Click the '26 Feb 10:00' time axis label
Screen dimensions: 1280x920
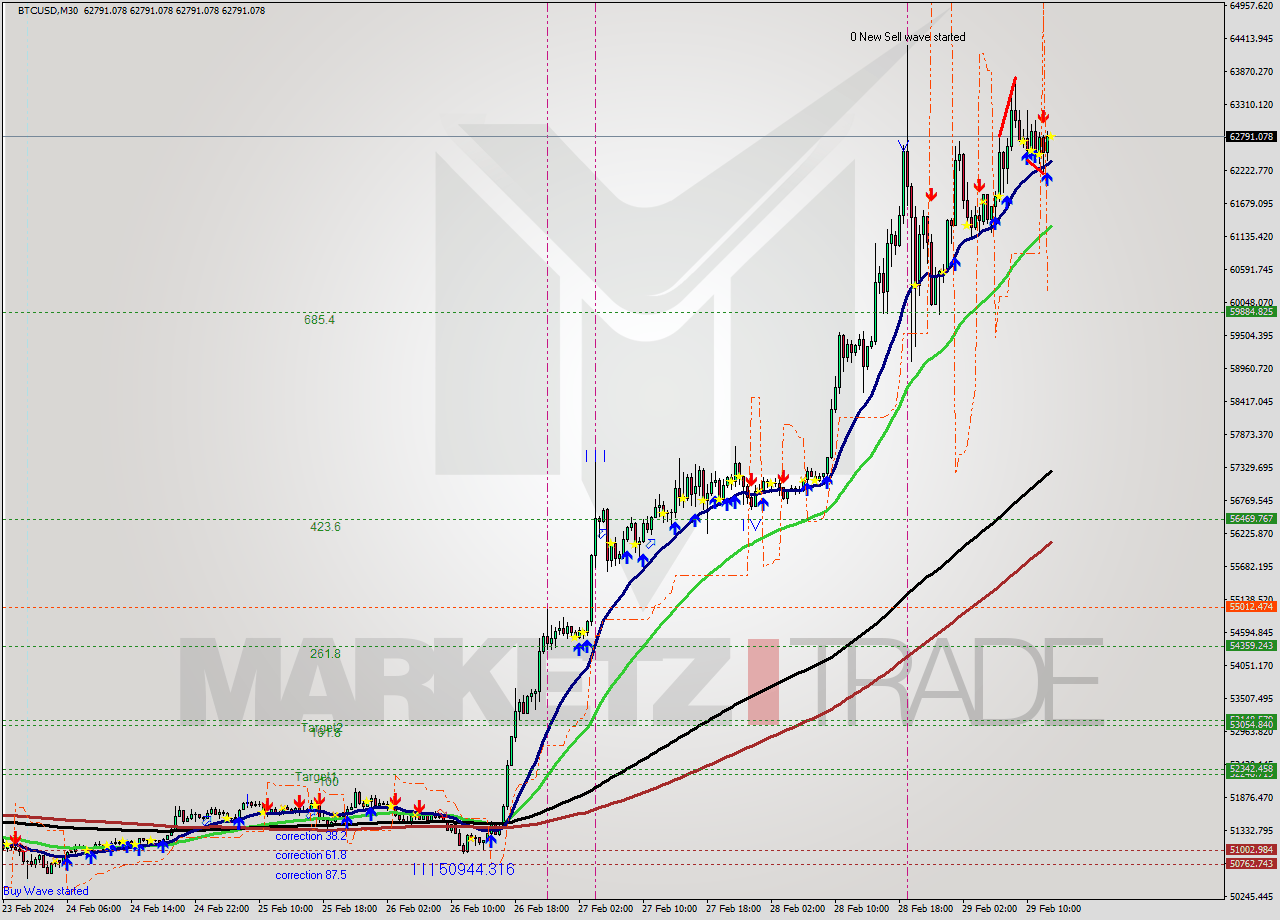(x=477, y=909)
